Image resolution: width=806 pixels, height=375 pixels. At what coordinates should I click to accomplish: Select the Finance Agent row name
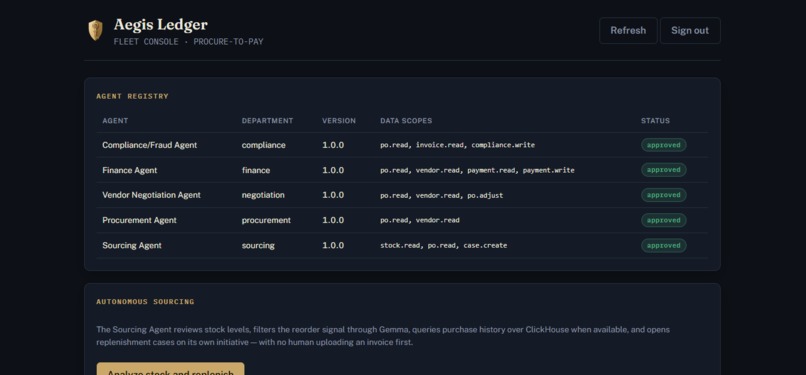pyautogui.click(x=130, y=170)
